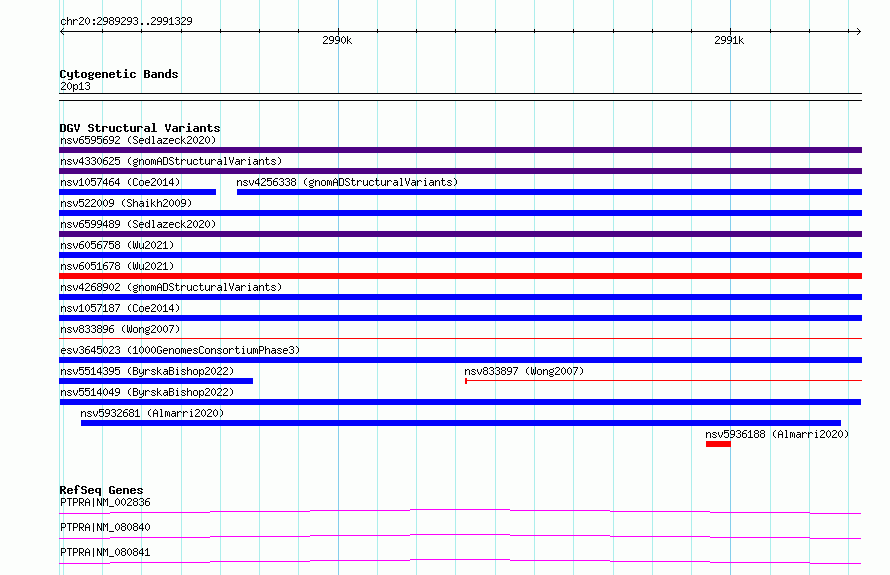Open the nsv5932681 (Almarri2020) label
The width and height of the screenshot is (890, 575).
click(152, 413)
